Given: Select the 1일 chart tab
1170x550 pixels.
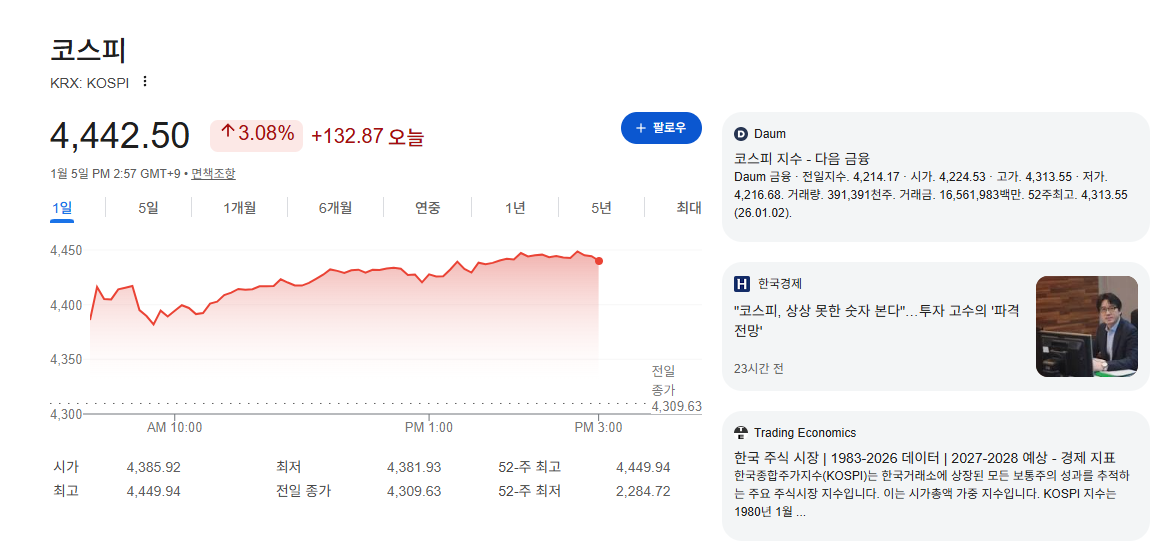Looking at the screenshot, I should click(62, 208).
